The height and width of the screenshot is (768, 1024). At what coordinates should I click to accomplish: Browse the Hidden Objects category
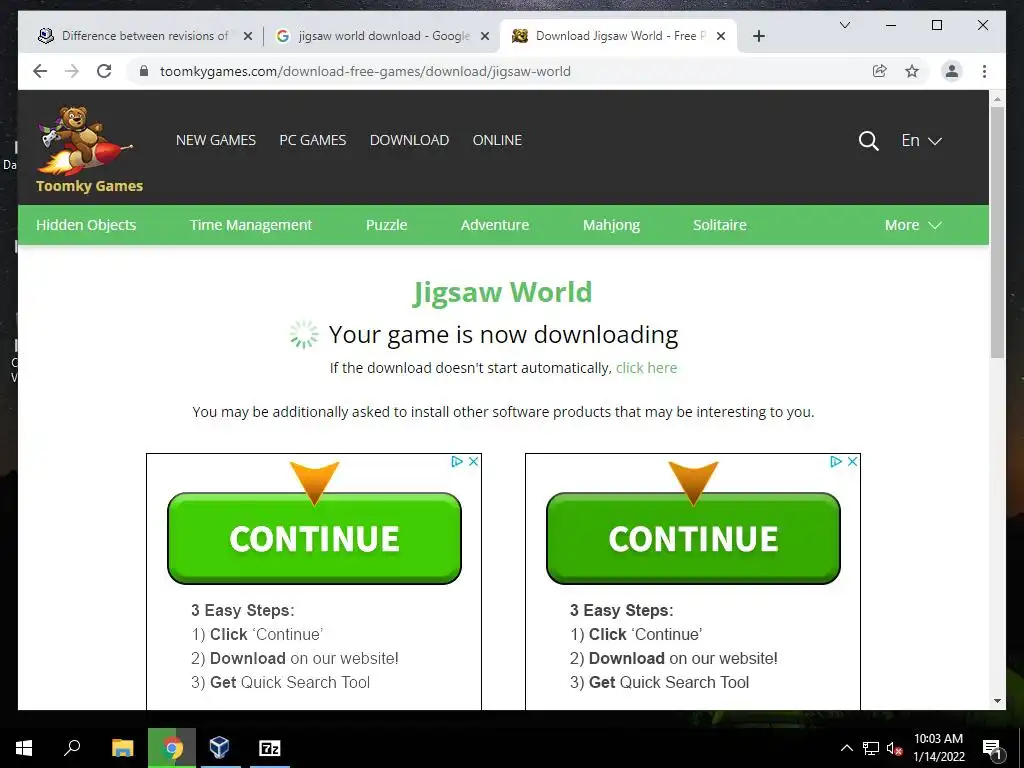point(86,225)
